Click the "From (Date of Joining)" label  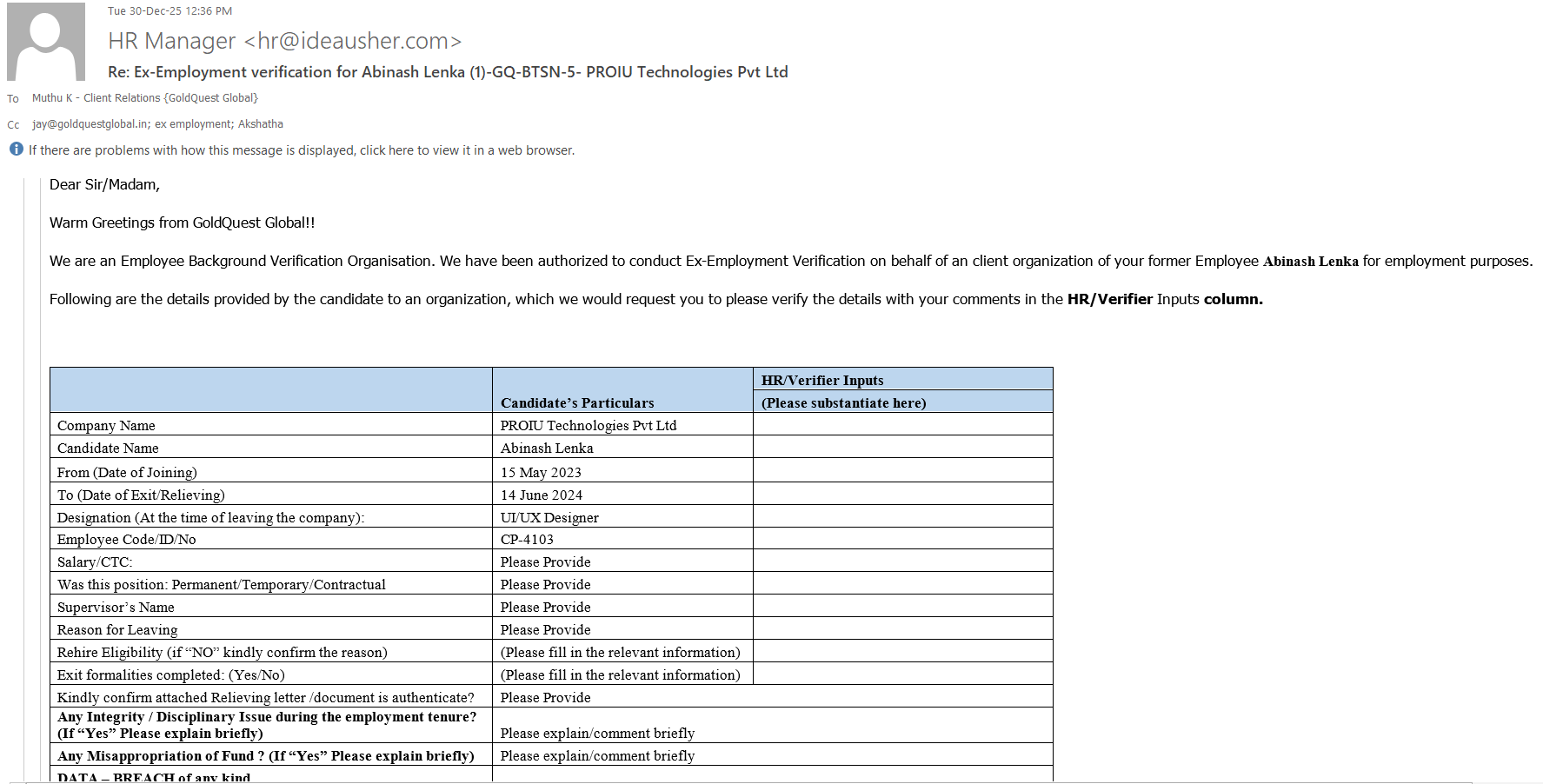click(127, 473)
